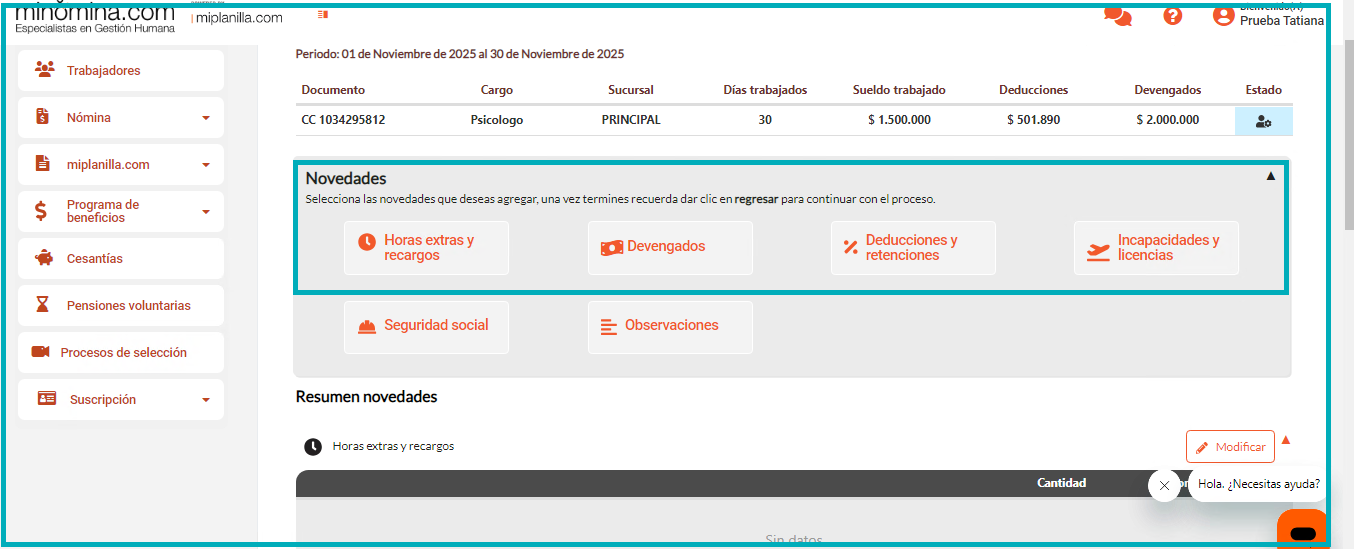Click the video camera icon for Procesos de selección
This screenshot has height=549, width=1354.
pos(41,352)
